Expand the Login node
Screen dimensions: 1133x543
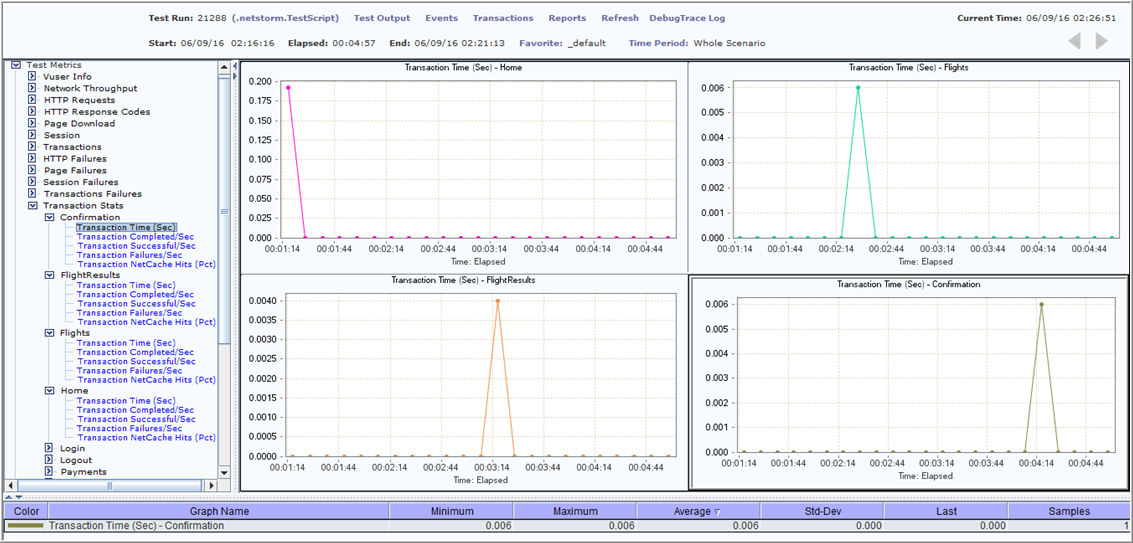click(49, 448)
